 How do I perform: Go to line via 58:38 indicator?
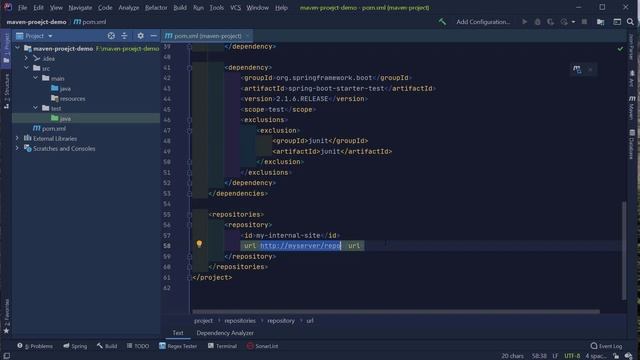coord(539,356)
